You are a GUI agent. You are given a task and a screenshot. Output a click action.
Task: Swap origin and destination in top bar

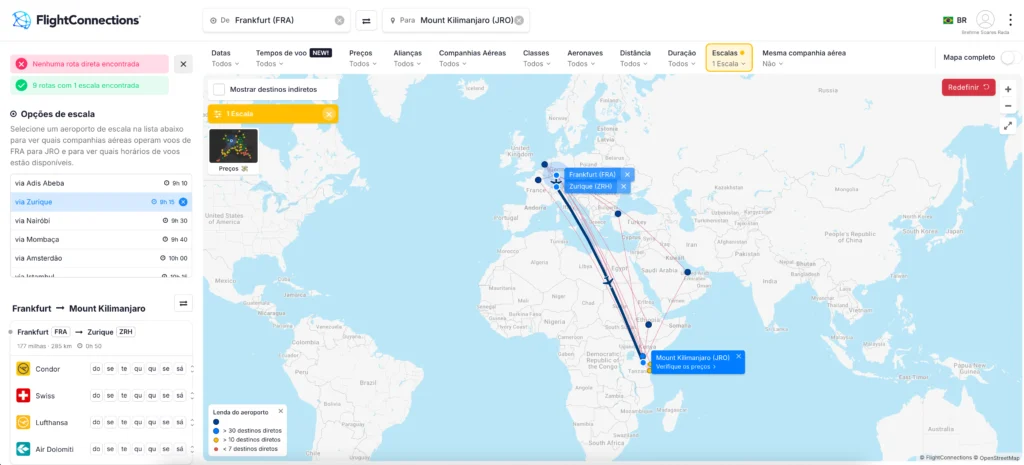[x=366, y=20]
